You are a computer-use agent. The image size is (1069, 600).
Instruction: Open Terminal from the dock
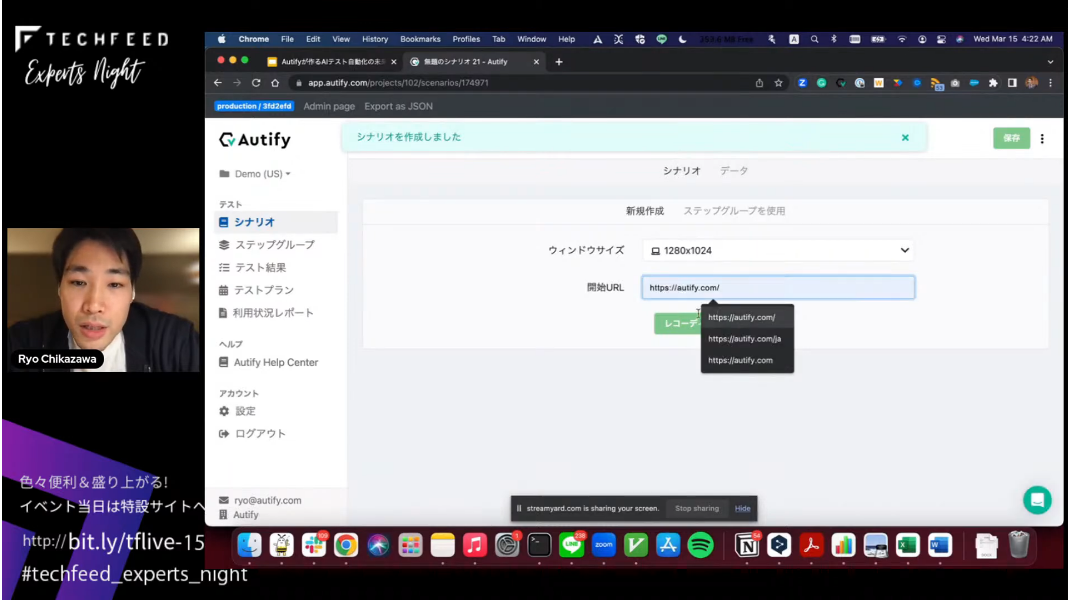[539, 545]
